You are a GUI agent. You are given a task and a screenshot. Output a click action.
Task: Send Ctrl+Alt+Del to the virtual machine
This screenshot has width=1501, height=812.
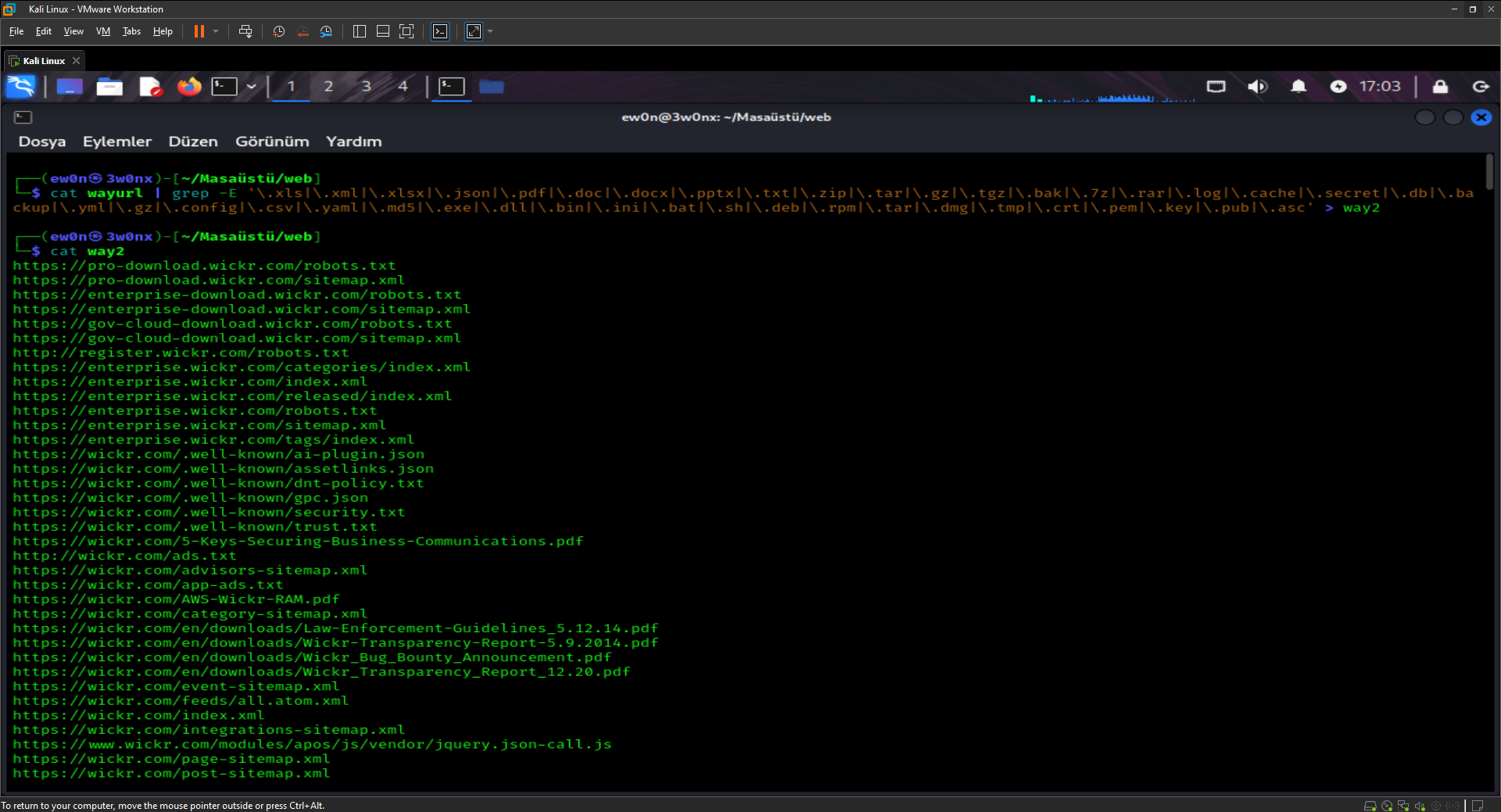pos(245,31)
